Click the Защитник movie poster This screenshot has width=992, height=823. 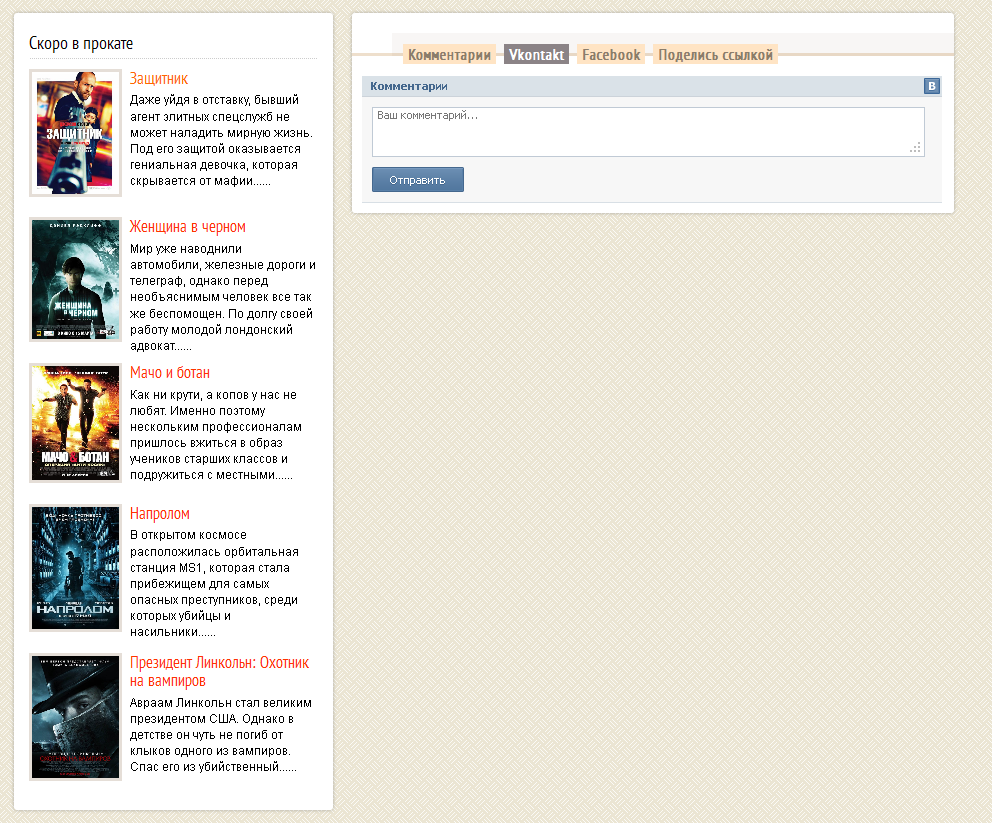point(75,133)
